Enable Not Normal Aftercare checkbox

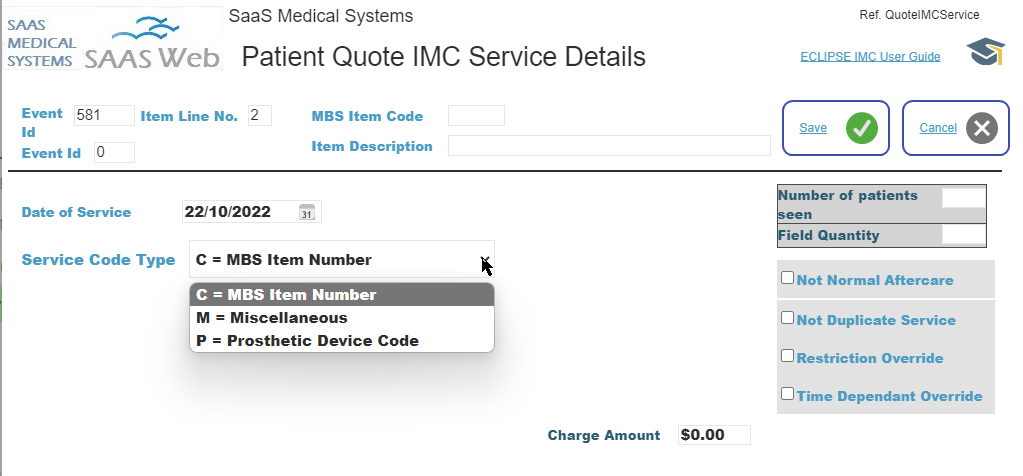click(x=787, y=278)
